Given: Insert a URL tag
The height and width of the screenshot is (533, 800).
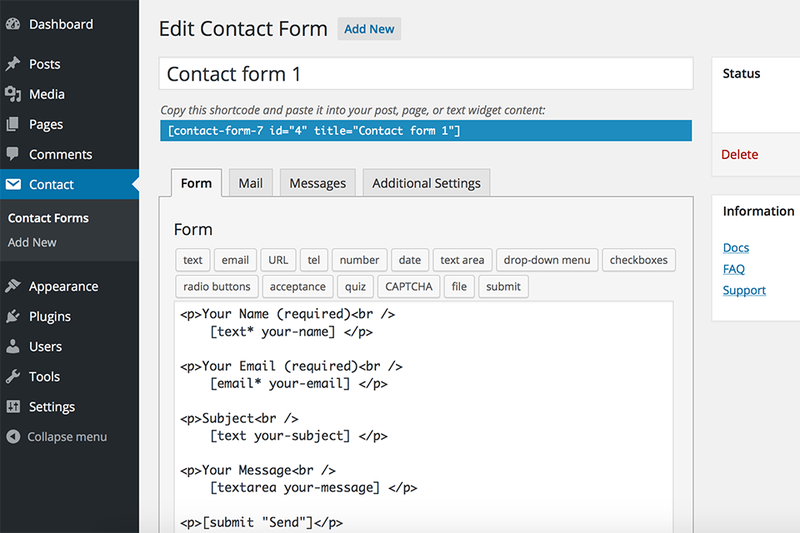Looking at the screenshot, I should [x=278, y=260].
